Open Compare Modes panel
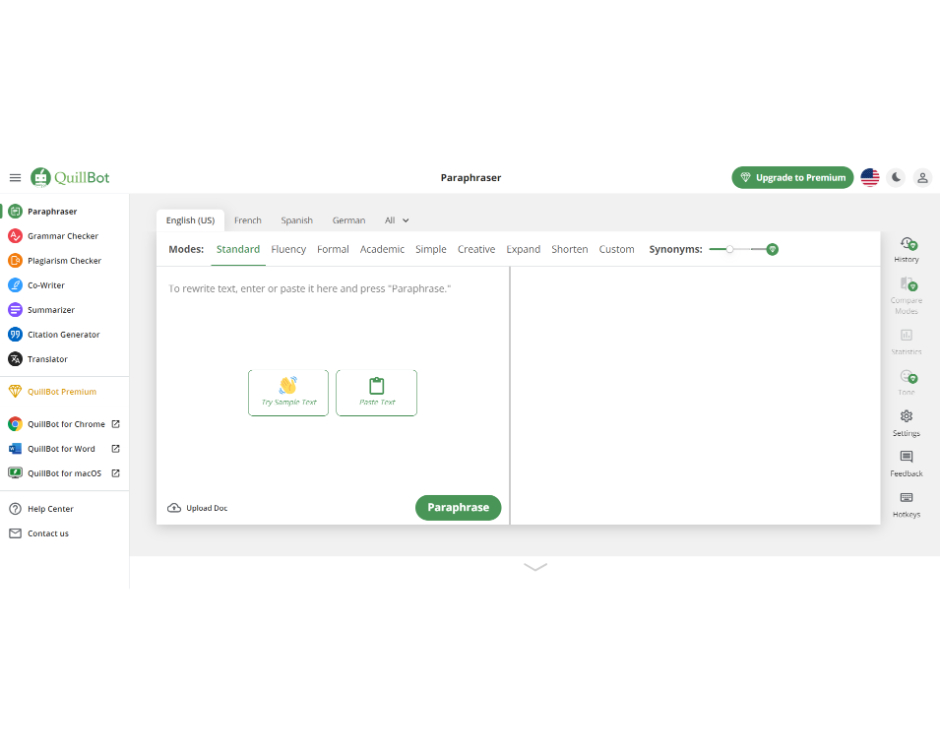This screenshot has height=750, width=940. click(x=906, y=296)
